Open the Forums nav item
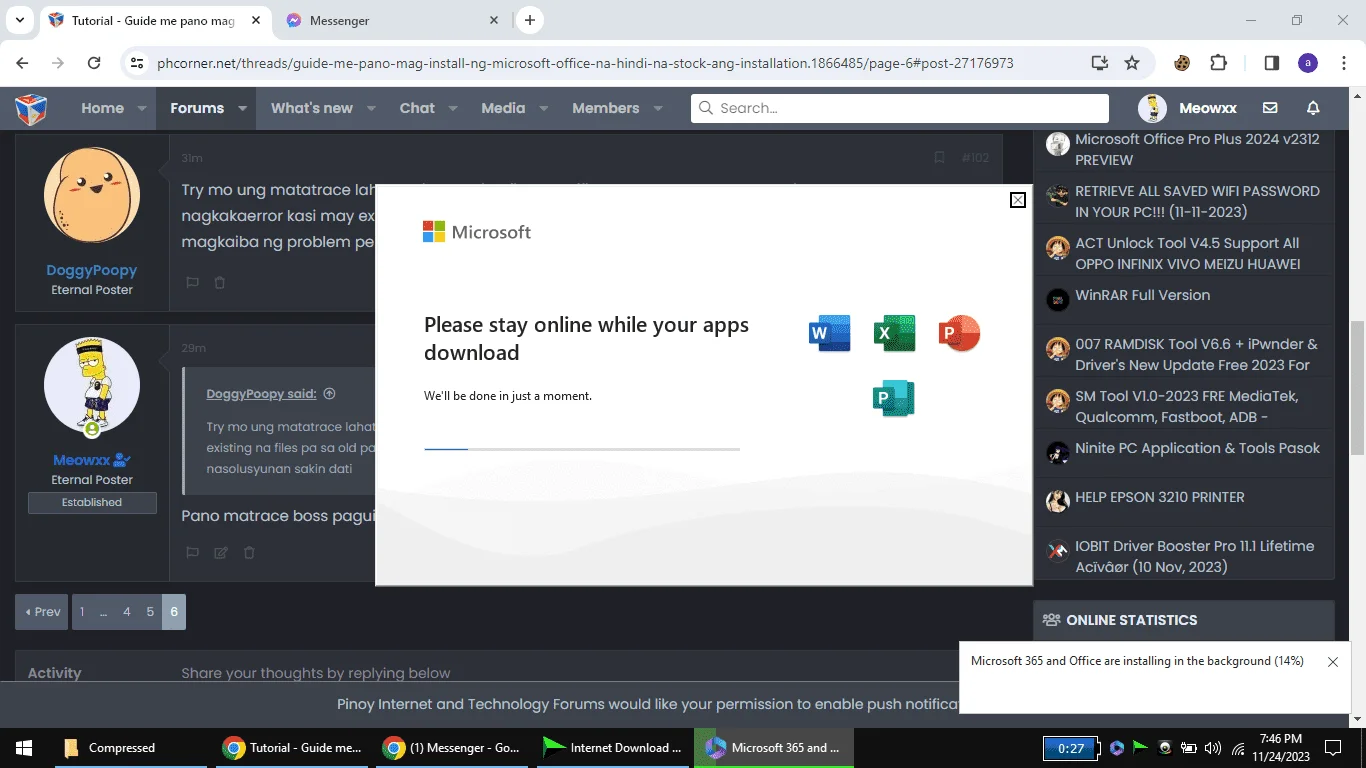The image size is (1366, 768). [x=197, y=108]
